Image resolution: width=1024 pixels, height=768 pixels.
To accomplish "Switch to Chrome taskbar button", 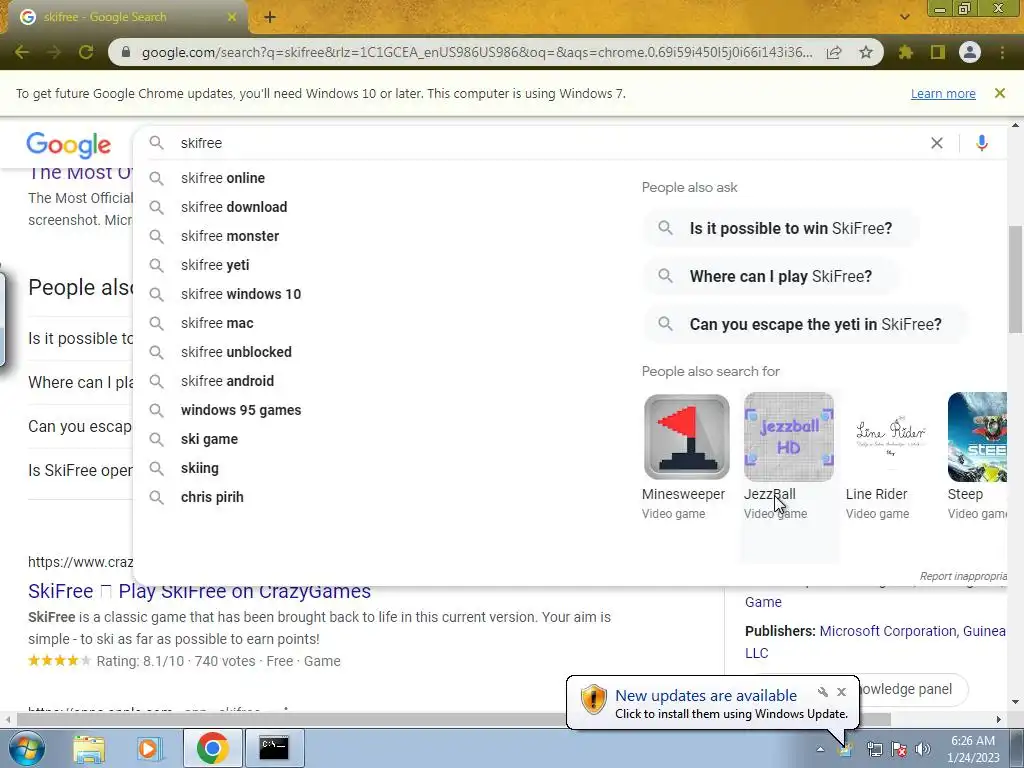I will [x=212, y=748].
